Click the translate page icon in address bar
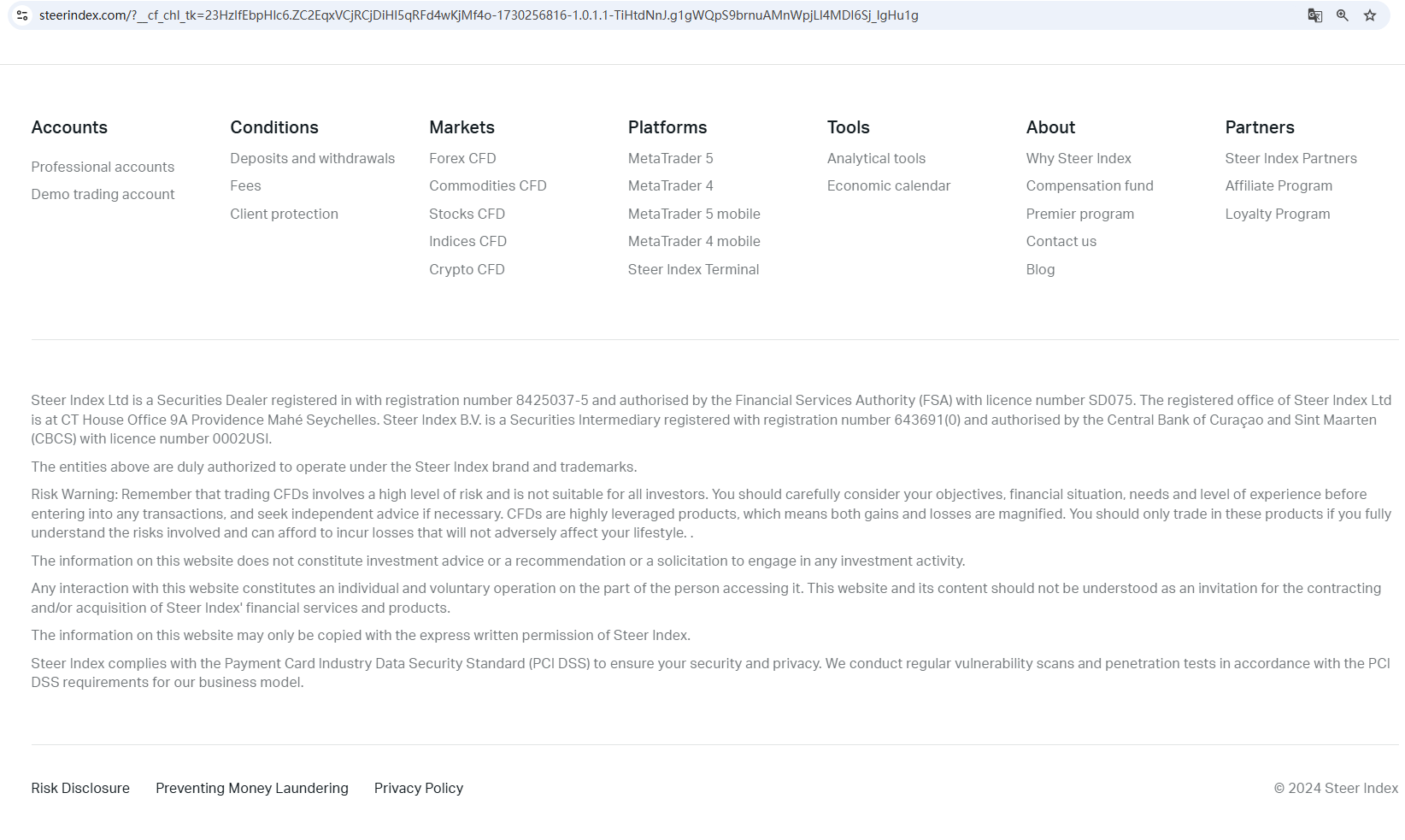This screenshot has width=1405, height=840. (1314, 15)
